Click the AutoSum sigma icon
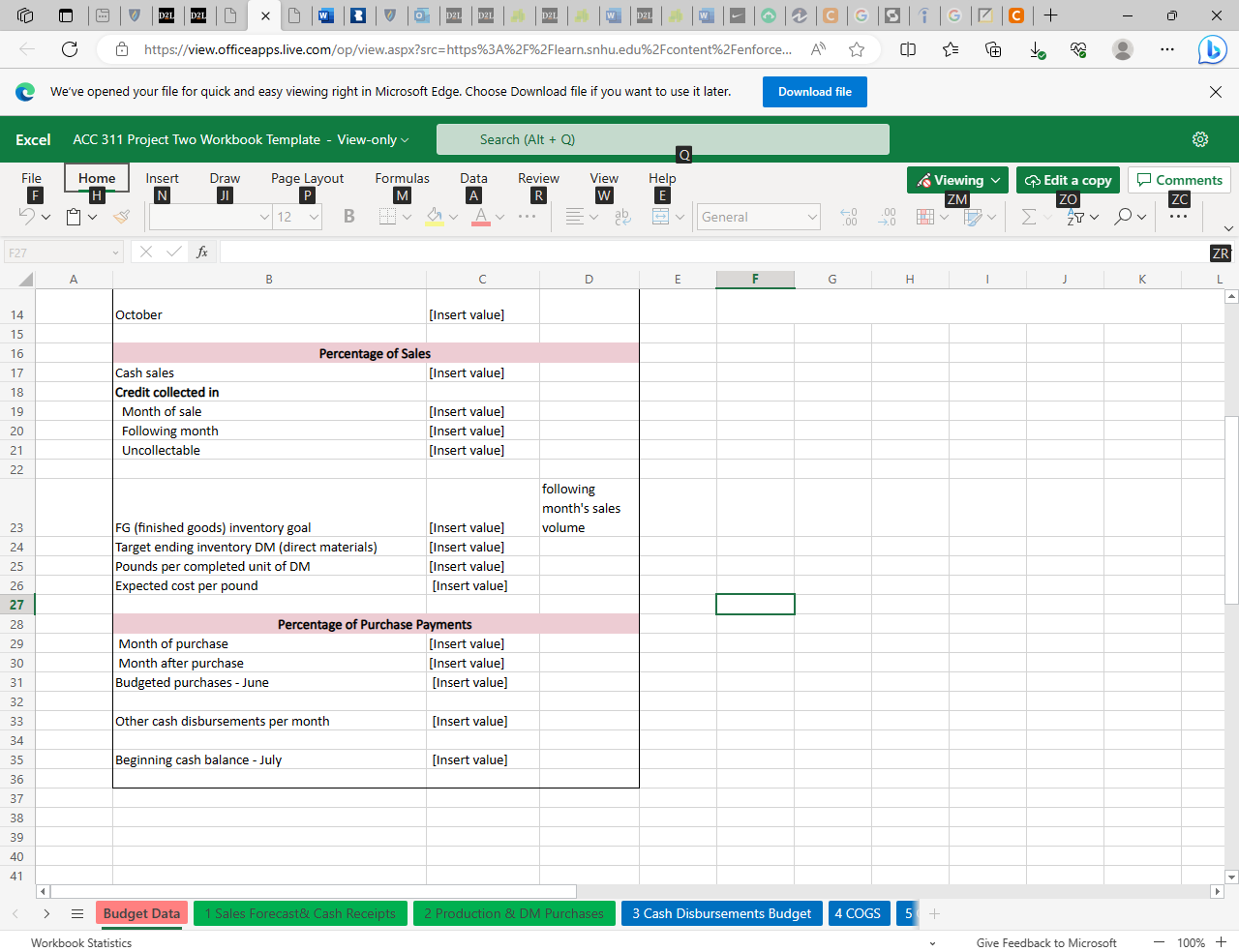The width and height of the screenshot is (1239, 952). pyautogui.click(x=1029, y=217)
